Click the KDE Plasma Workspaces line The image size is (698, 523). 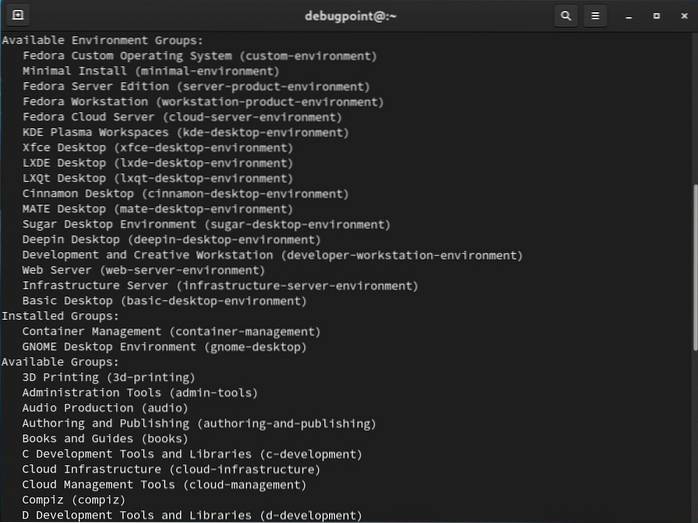[x=185, y=132]
